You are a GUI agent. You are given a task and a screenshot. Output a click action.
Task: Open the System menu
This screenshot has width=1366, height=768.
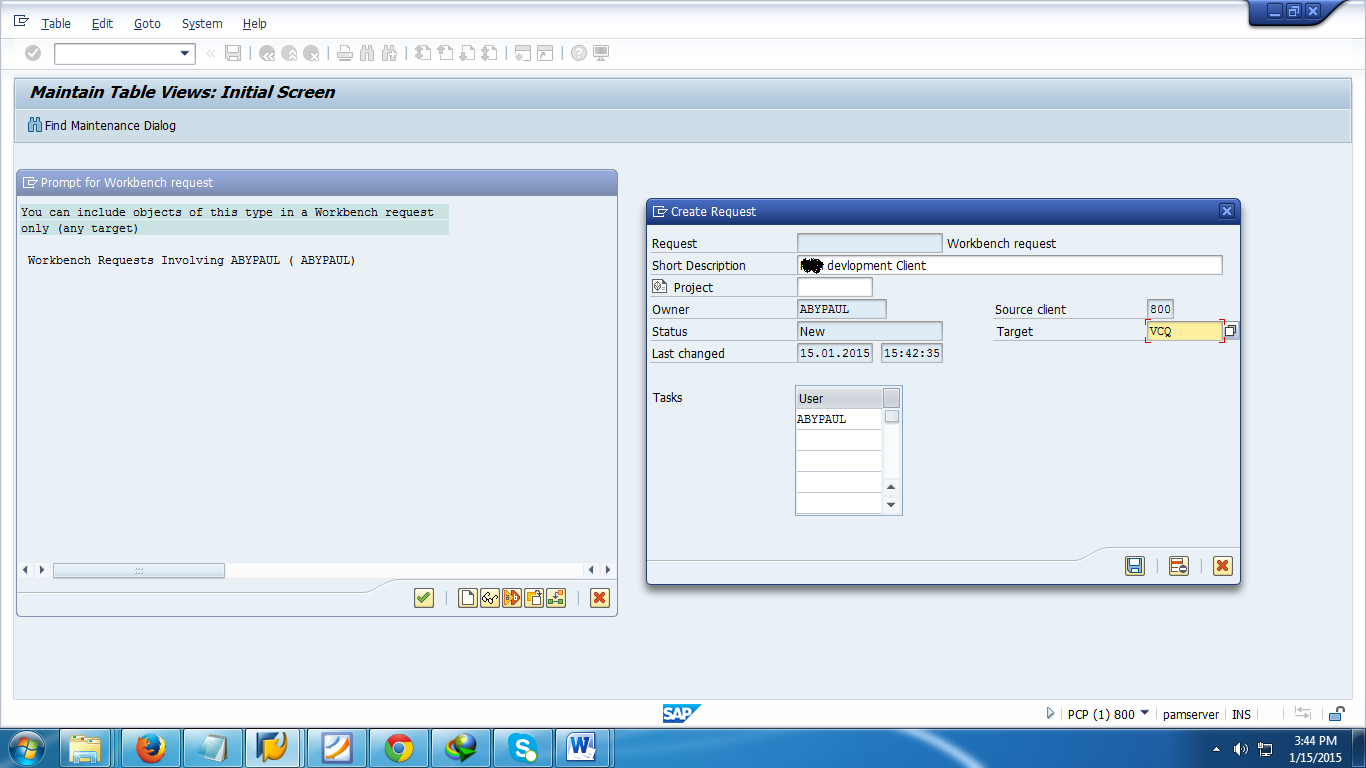coord(201,23)
